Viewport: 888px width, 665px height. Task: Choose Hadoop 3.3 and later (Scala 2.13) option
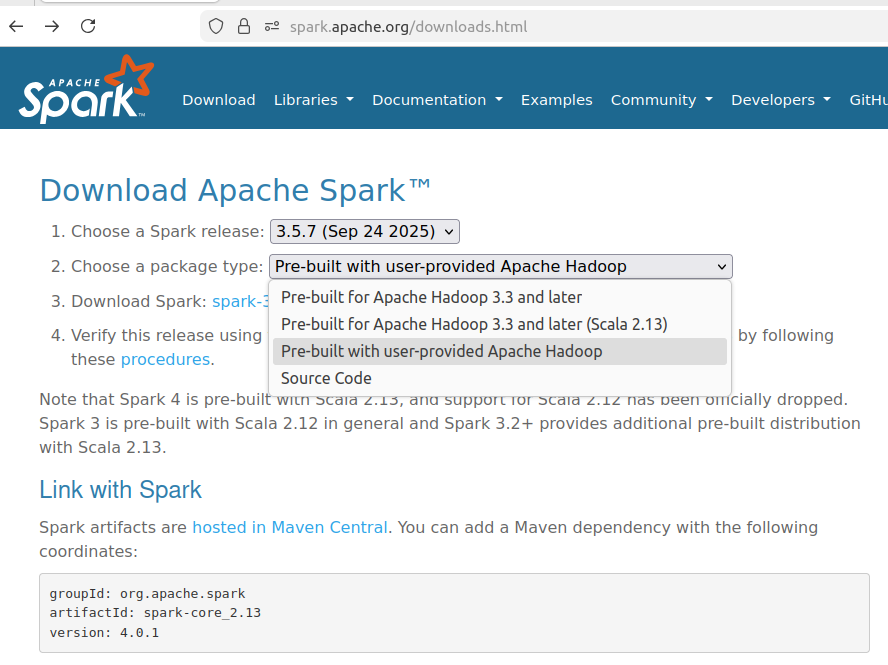coord(500,325)
